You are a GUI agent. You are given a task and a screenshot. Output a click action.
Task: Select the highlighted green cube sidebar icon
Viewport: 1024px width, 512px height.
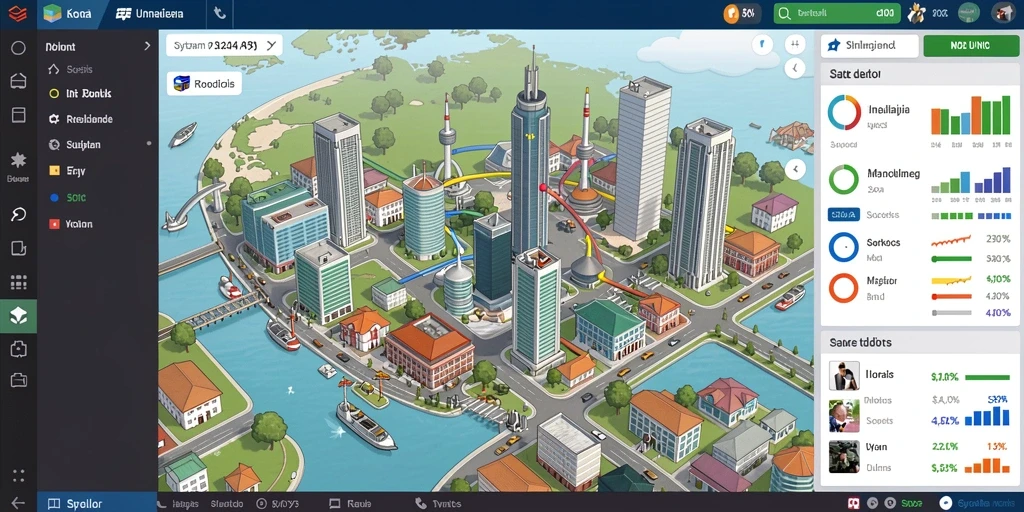[18, 316]
